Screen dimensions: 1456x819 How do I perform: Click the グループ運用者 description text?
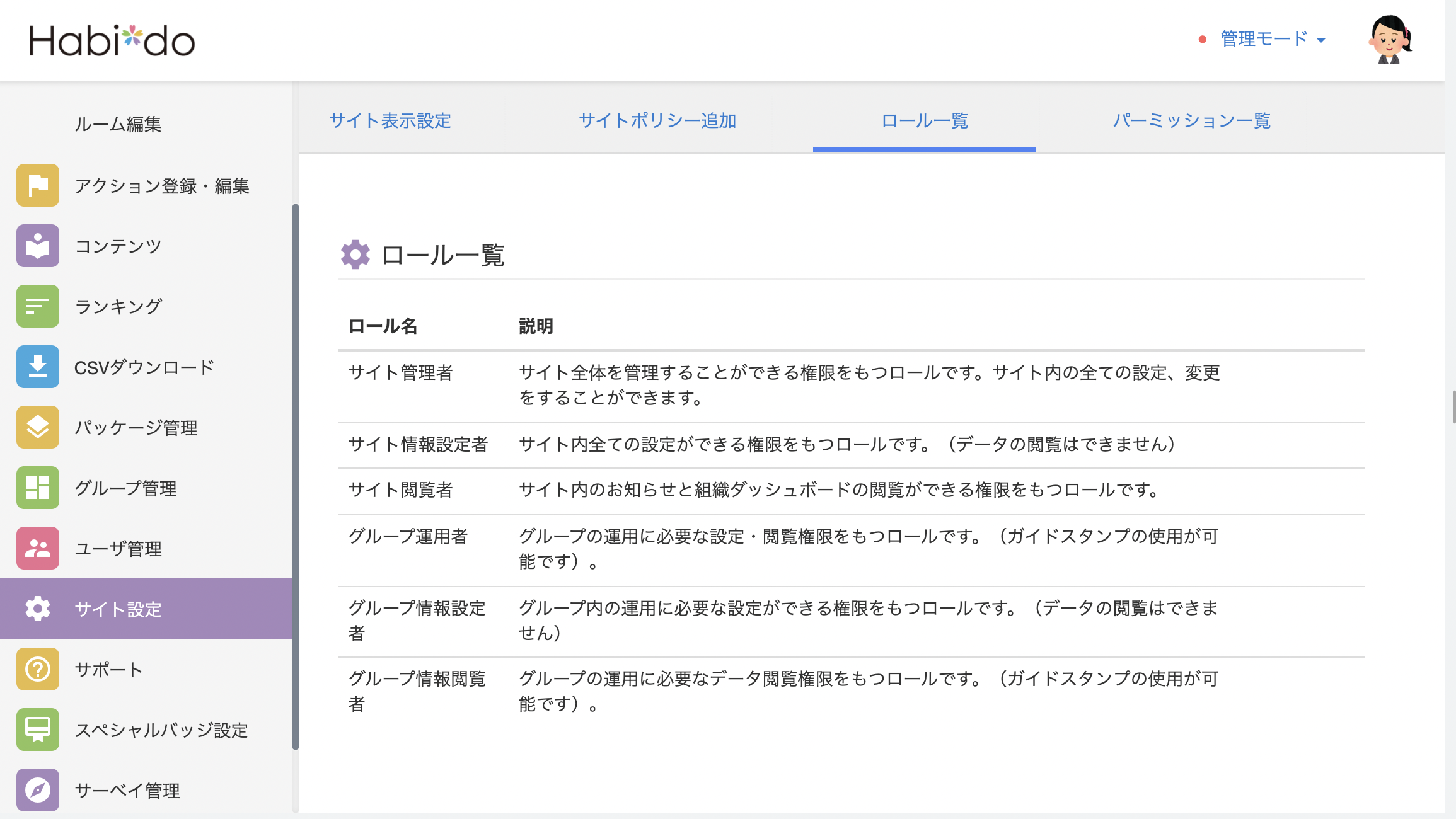pyautogui.click(x=869, y=549)
